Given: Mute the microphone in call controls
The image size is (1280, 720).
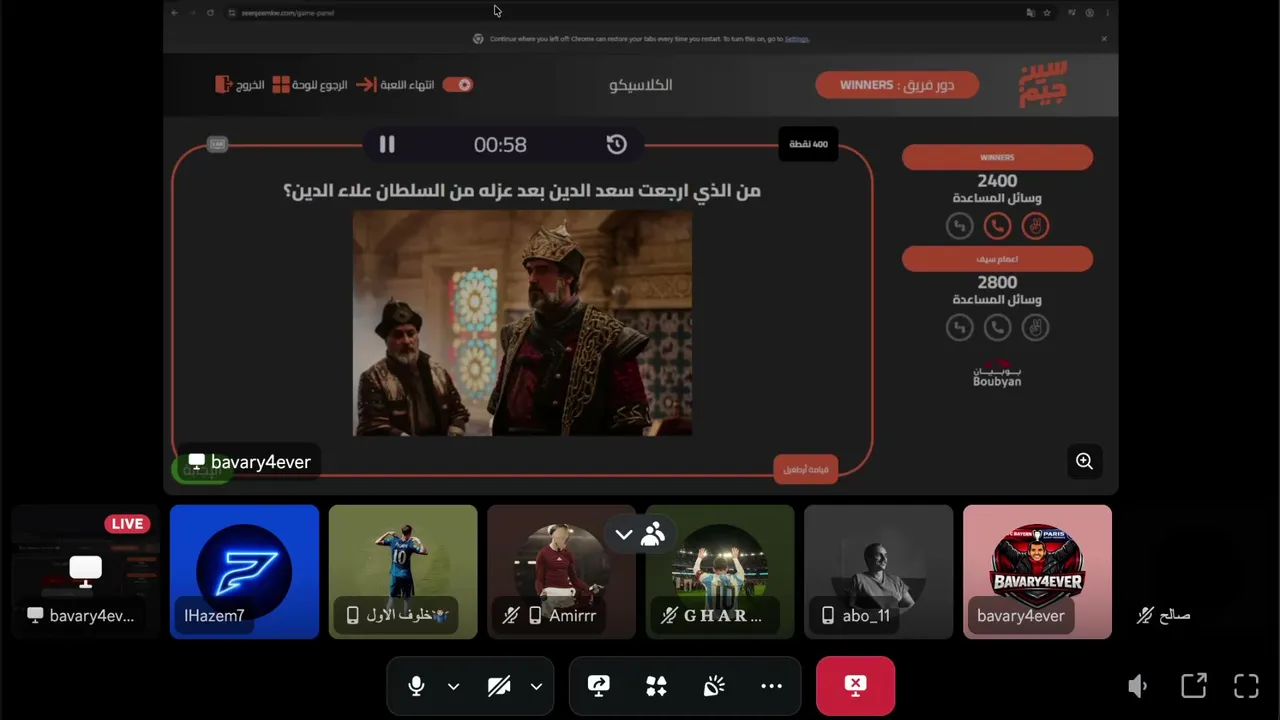Looking at the screenshot, I should (x=416, y=686).
